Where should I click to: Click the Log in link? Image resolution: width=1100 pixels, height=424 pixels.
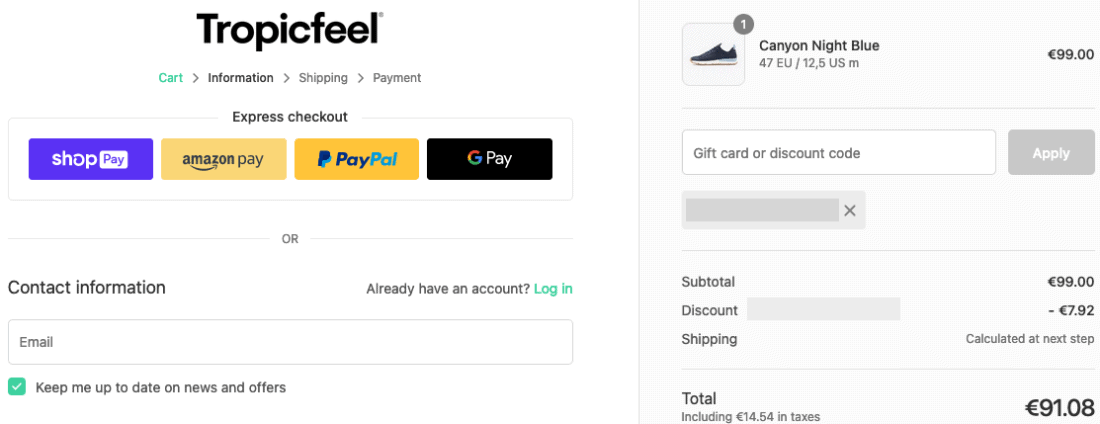click(x=553, y=289)
